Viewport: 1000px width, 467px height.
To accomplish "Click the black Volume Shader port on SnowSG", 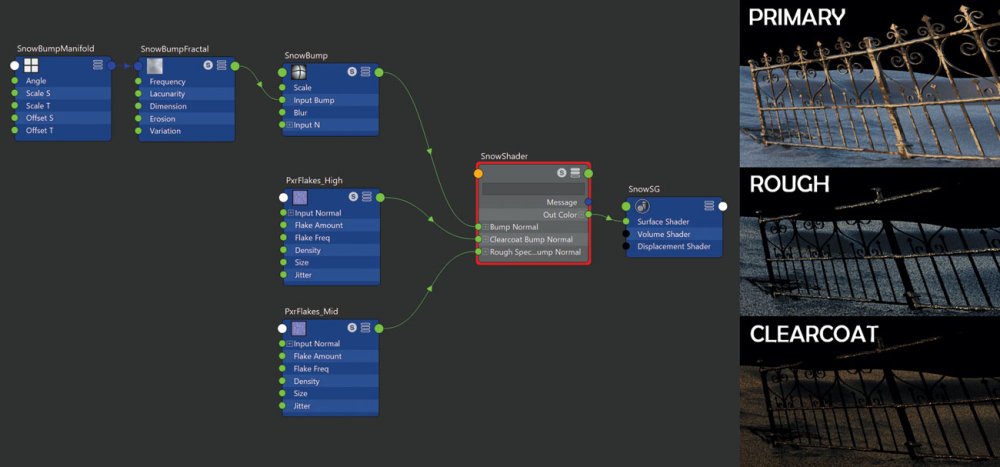I will click(x=626, y=234).
